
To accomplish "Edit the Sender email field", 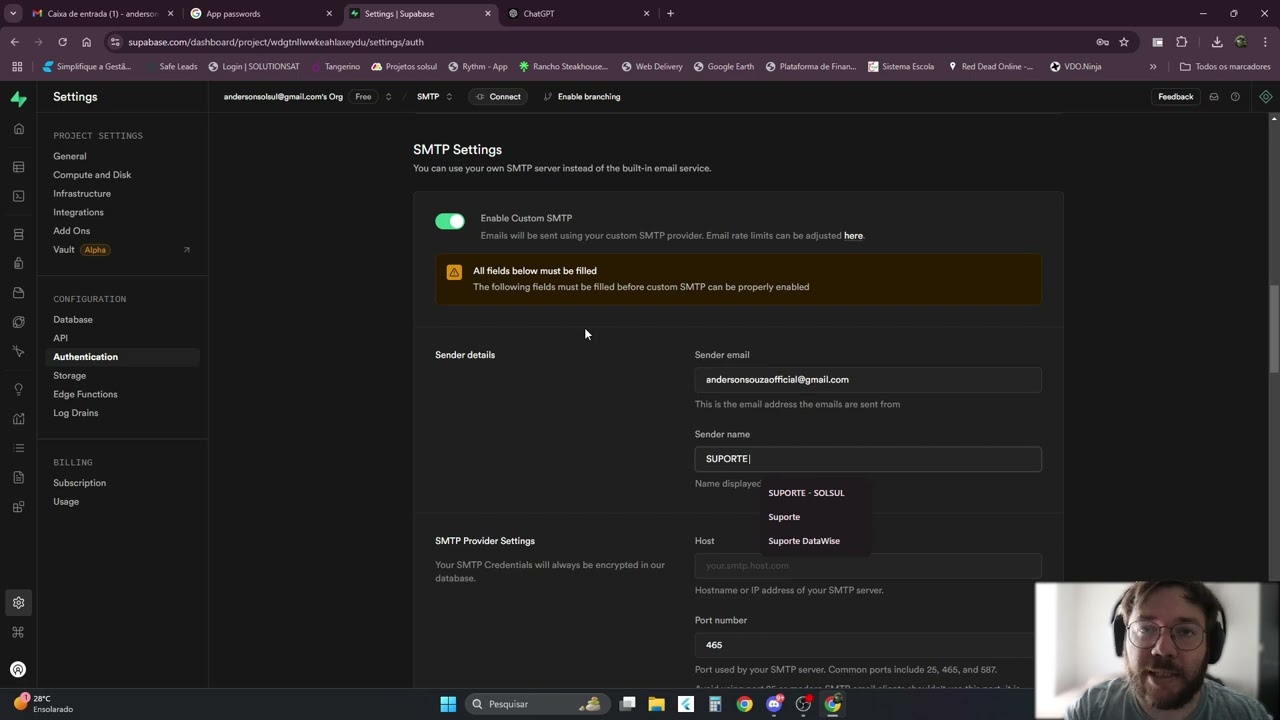I will pos(868,380).
